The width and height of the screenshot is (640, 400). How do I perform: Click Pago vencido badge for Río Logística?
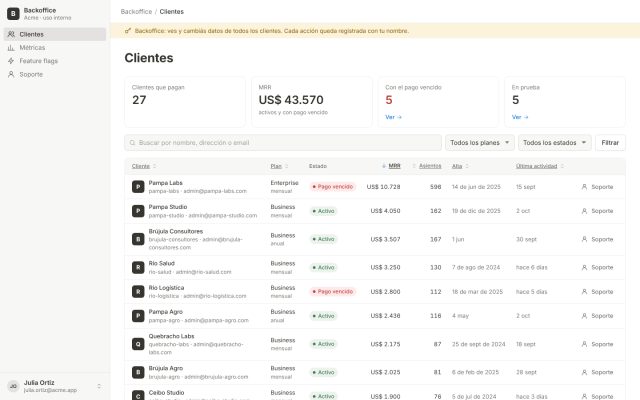333,292
